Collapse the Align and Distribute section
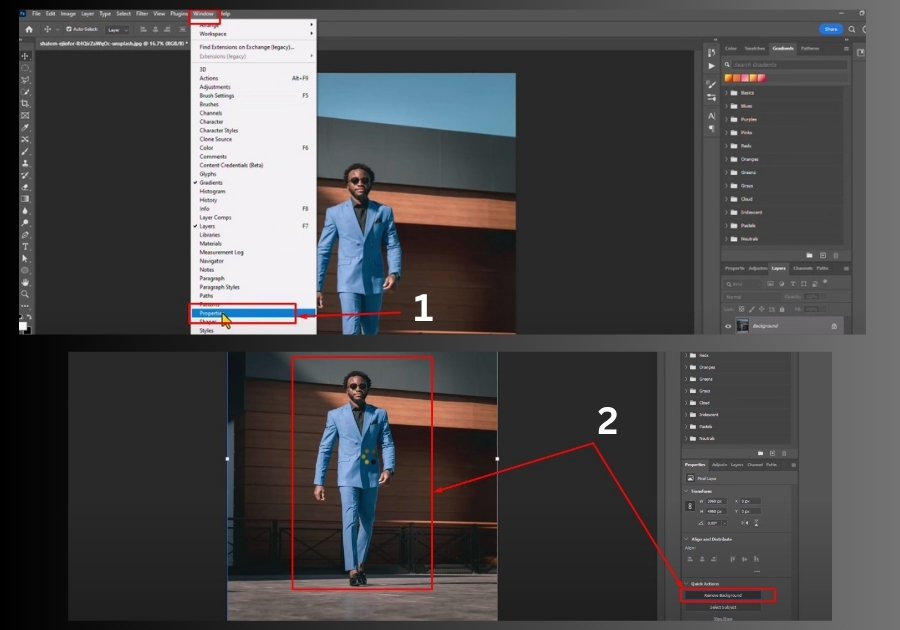This screenshot has width=900, height=630. click(x=686, y=539)
